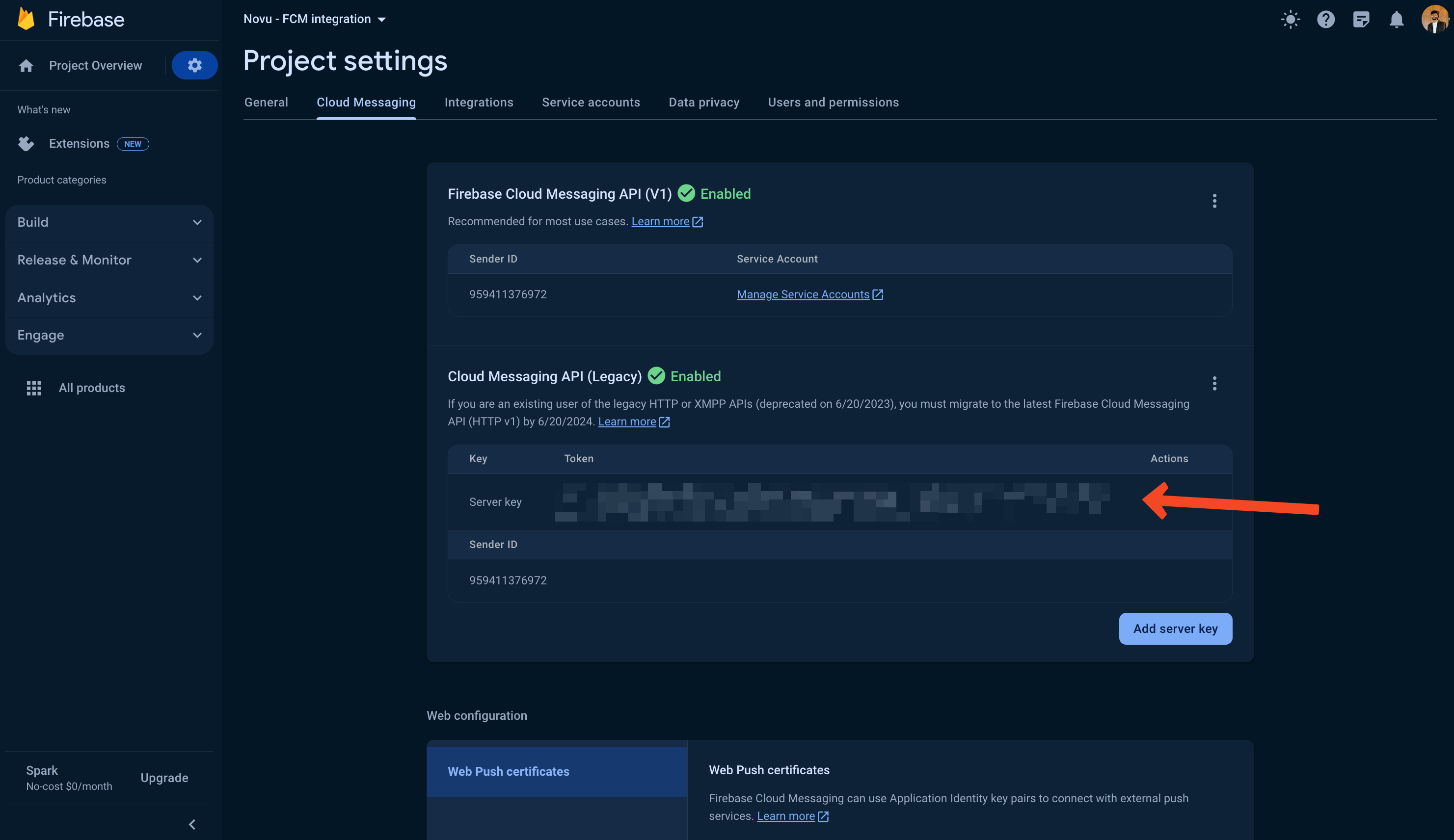This screenshot has width=1454, height=840.
Task: Open the help question mark icon
Action: click(x=1325, y=20)
